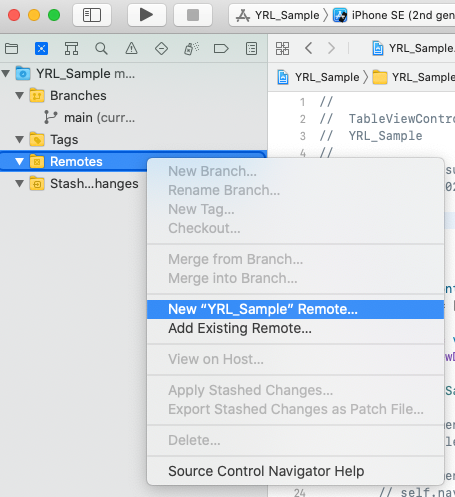Click the green zoom window button
The height and width of the screenshot is (497, 455).
point(54,15)
